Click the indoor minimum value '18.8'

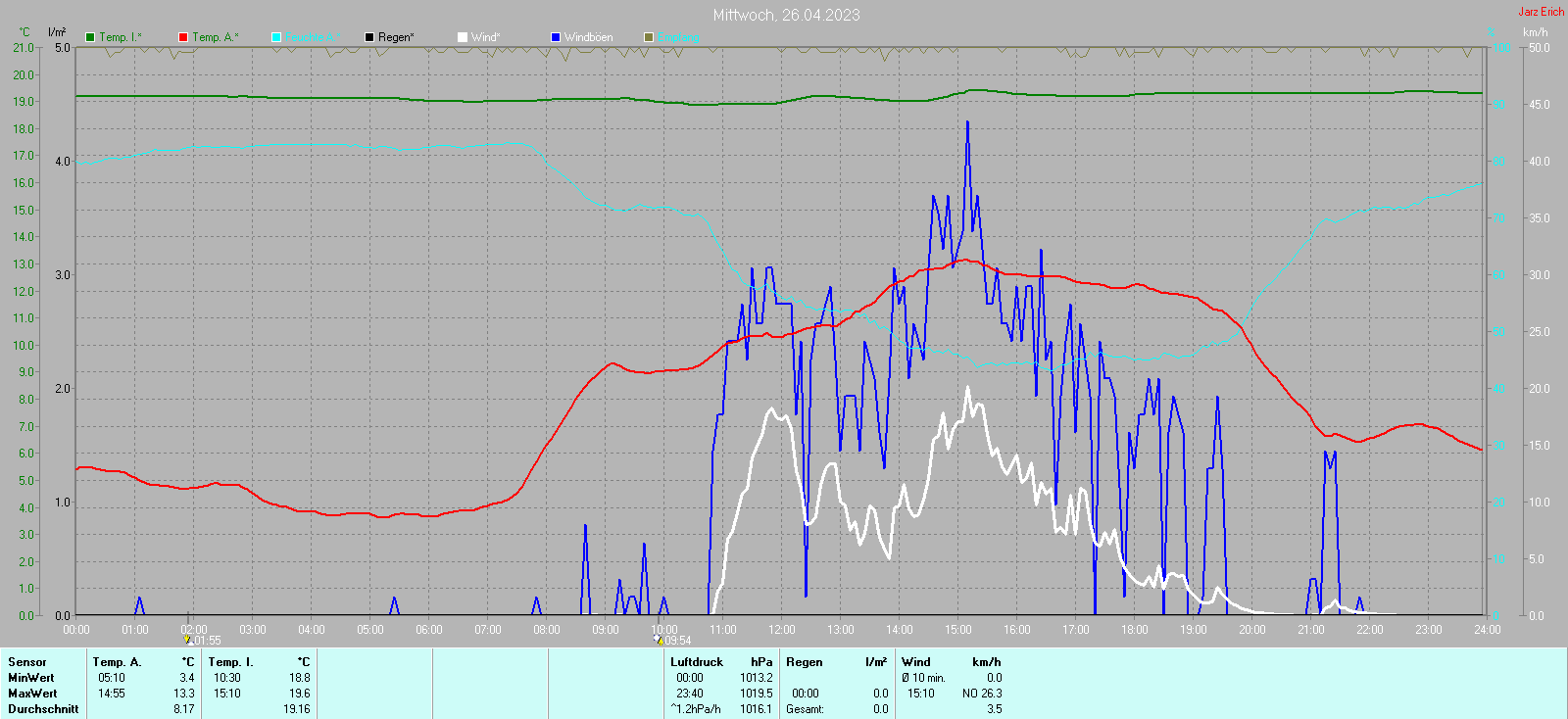tap(300, 678)
